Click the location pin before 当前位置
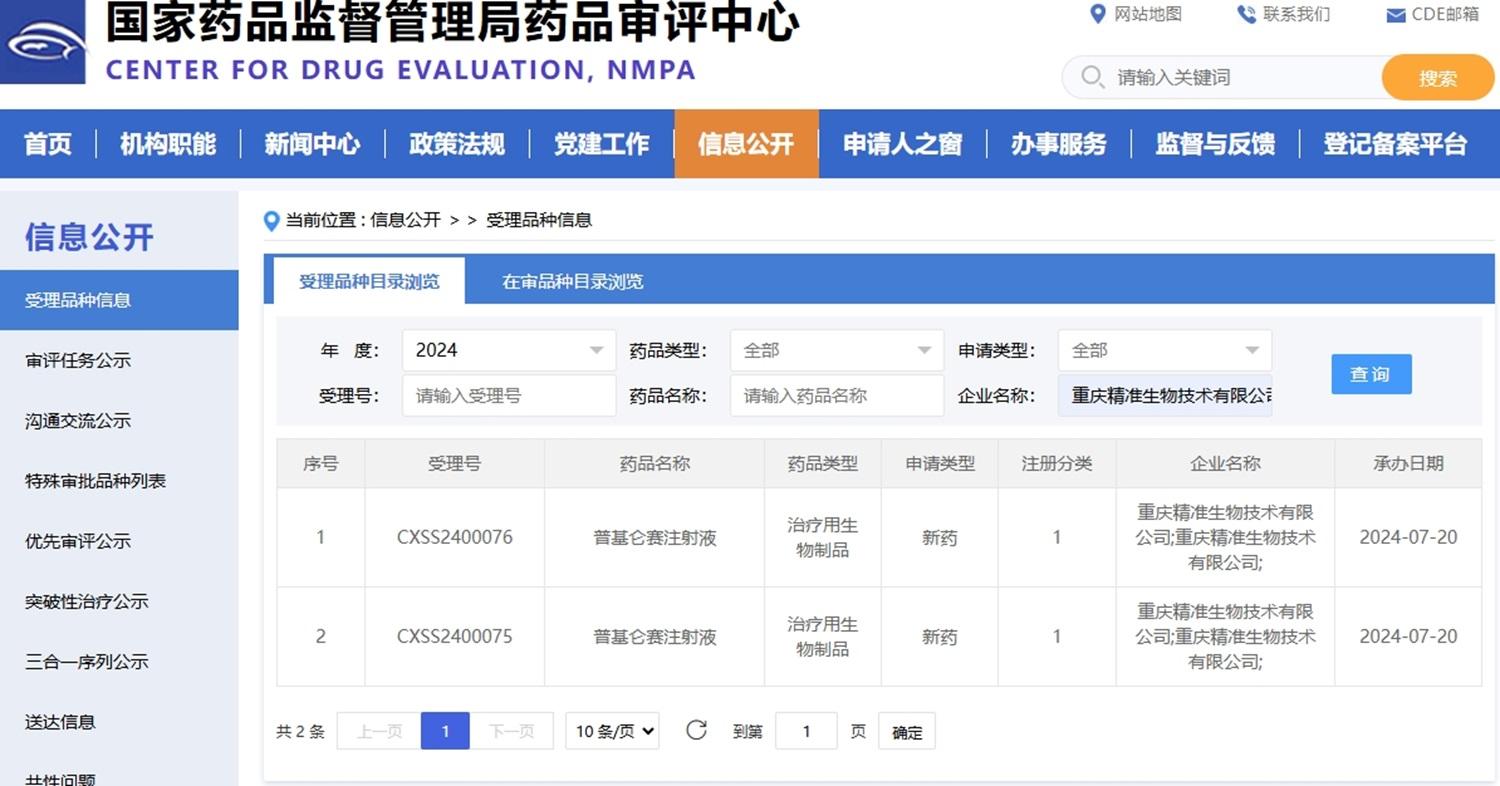 click(x=271, y=221)
